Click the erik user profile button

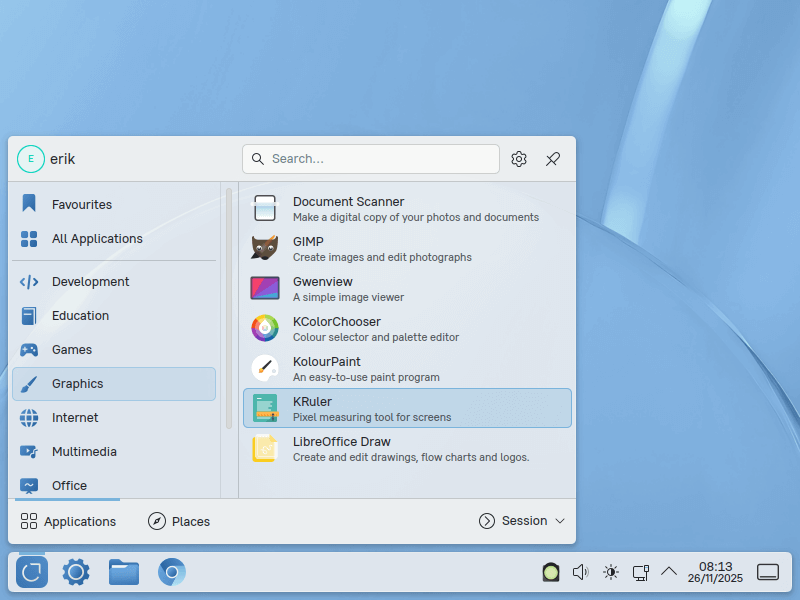[x=47, y=159]
